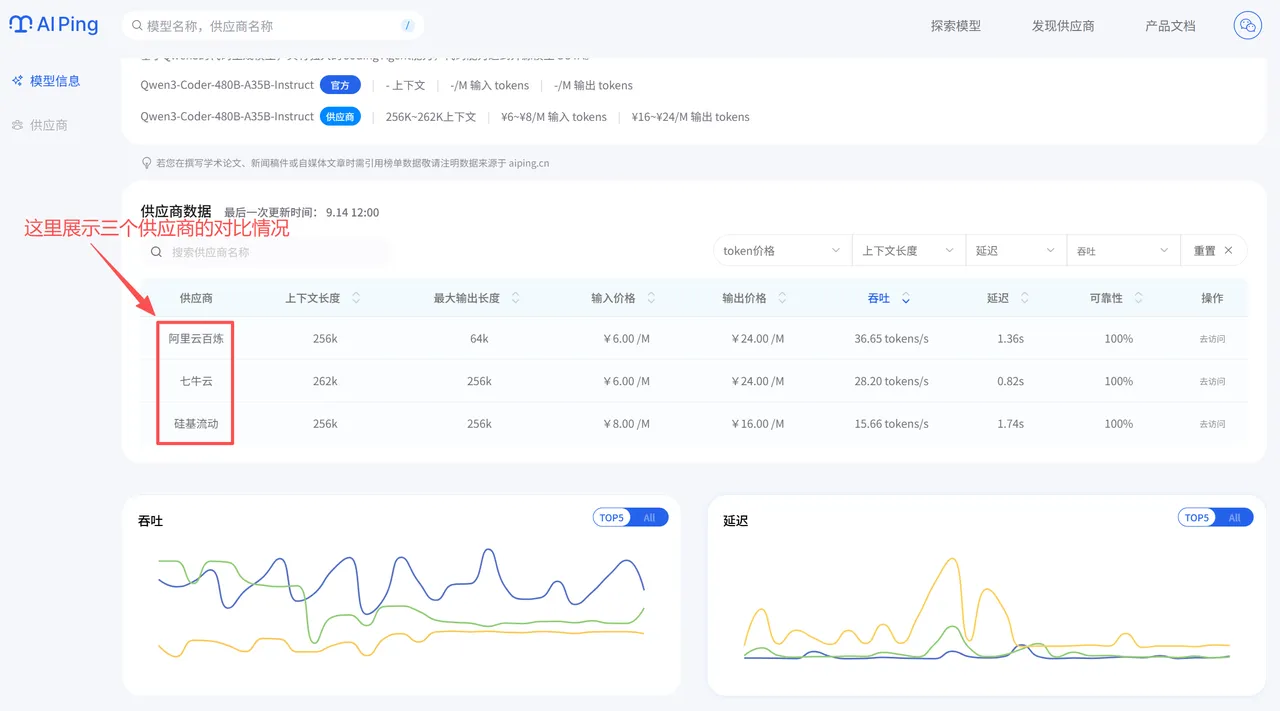
Task: Open the 吞吐 filter dropdown
Action: tap(1123, 251)
